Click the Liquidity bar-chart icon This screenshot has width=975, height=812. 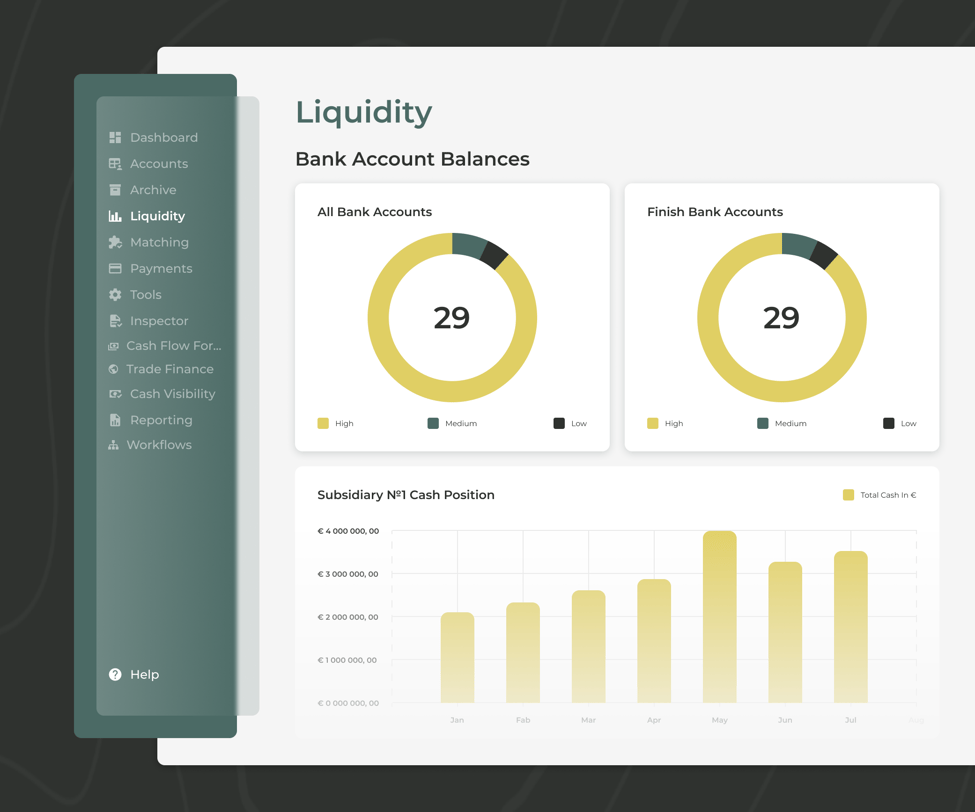tap(114, 216)
